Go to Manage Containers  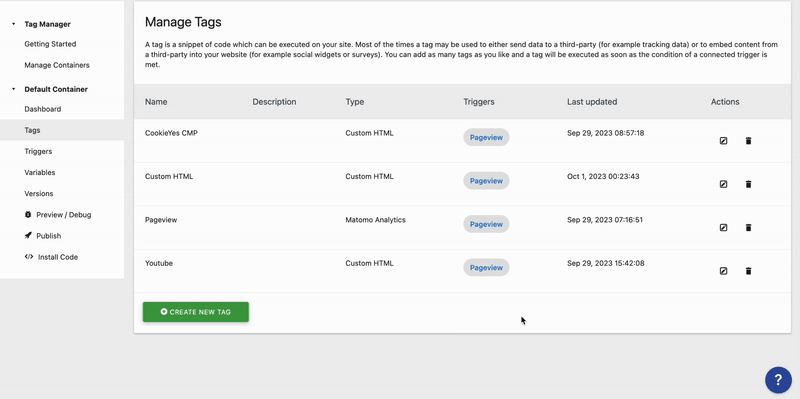pyautogui.click(x=57, y=65)
